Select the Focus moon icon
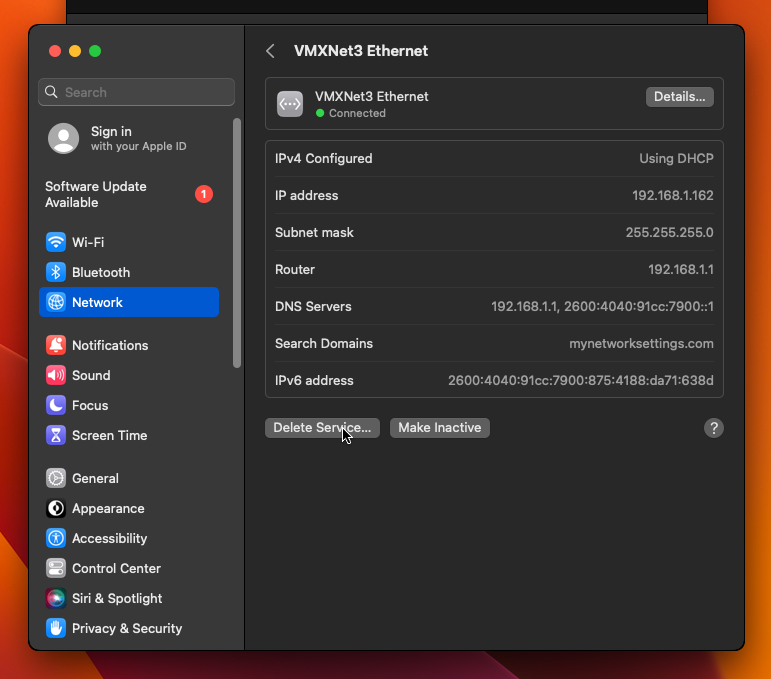Screen dimensions: 771x679 (56, 405)
